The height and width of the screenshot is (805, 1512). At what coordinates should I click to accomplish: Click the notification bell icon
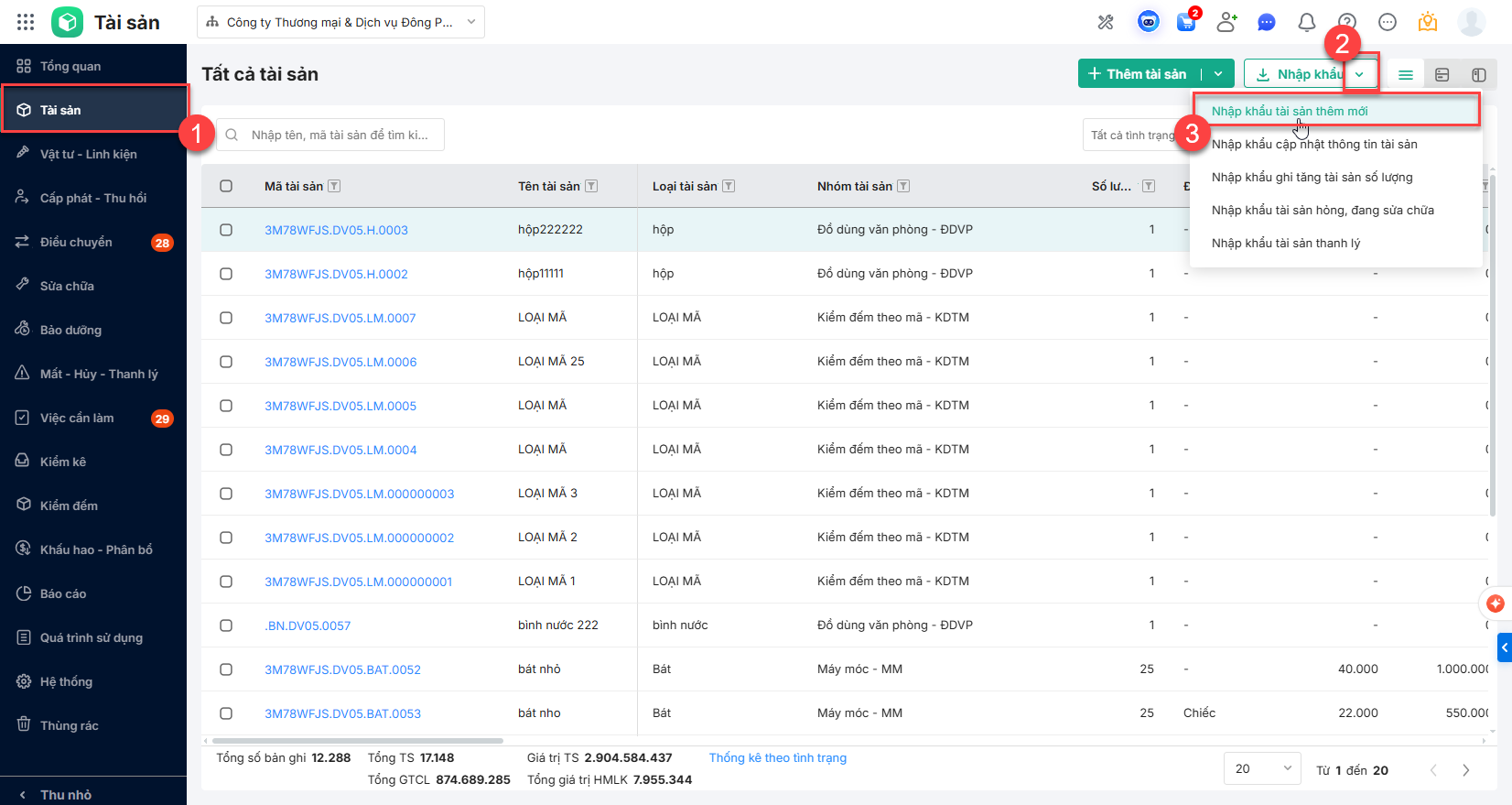click(x=1306, y=22)
